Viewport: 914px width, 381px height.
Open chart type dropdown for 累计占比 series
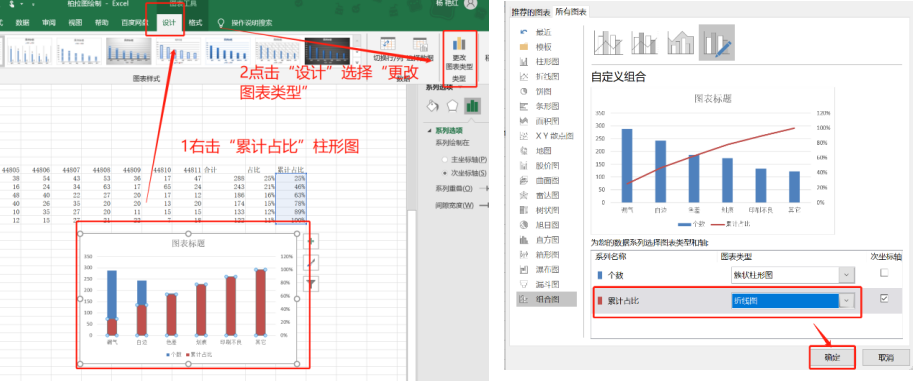pyautogui.click(x=845, y=301)
